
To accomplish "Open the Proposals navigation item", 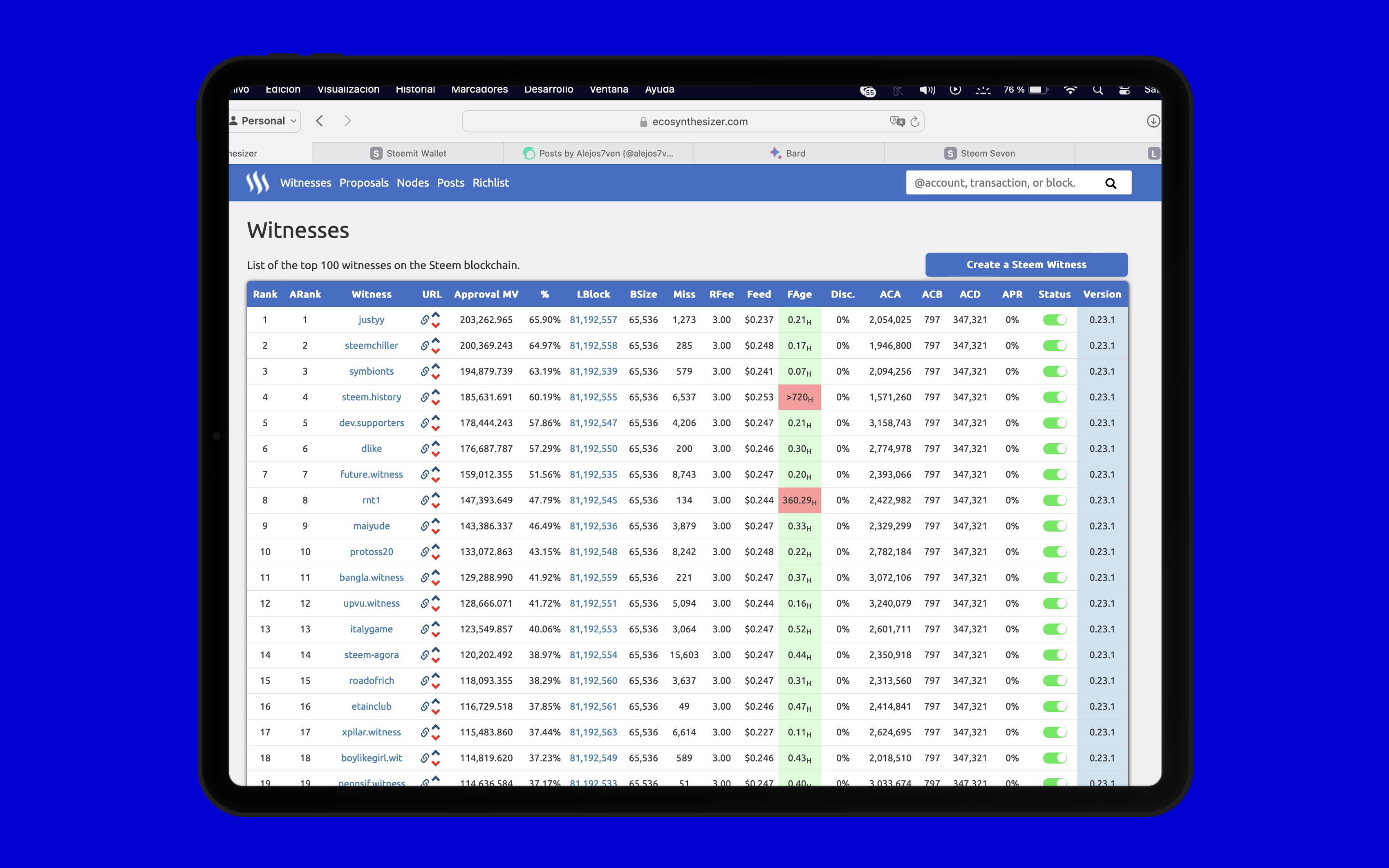I will tap(364, 183).
